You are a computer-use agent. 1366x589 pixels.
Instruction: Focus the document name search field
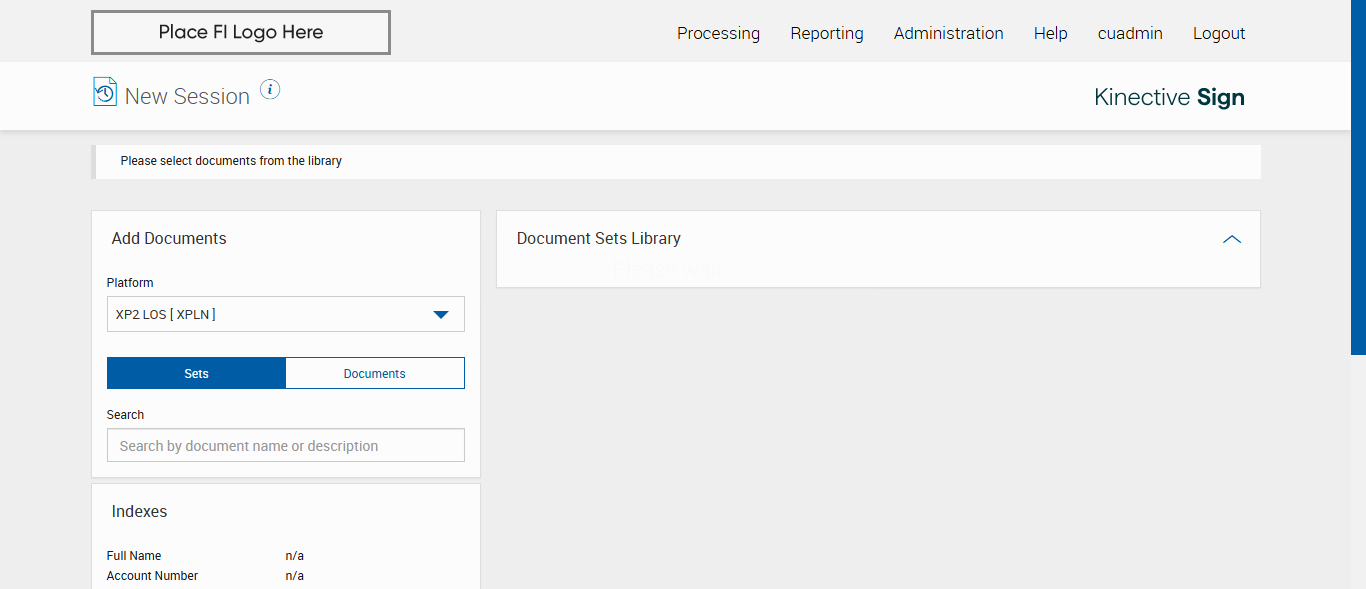coord(285,446)
